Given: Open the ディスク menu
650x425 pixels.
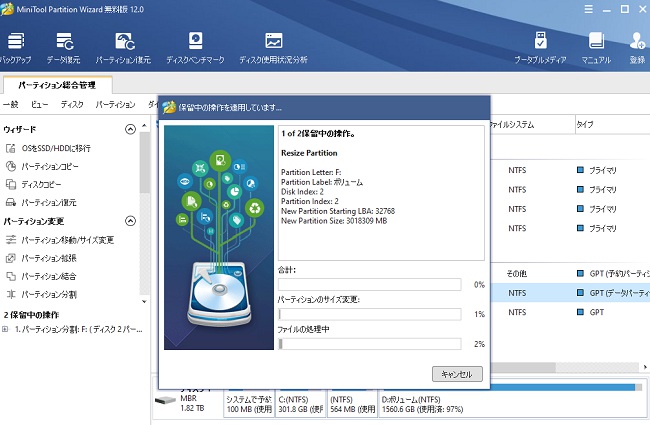Looking at the screenshot, I should [72, 105].
